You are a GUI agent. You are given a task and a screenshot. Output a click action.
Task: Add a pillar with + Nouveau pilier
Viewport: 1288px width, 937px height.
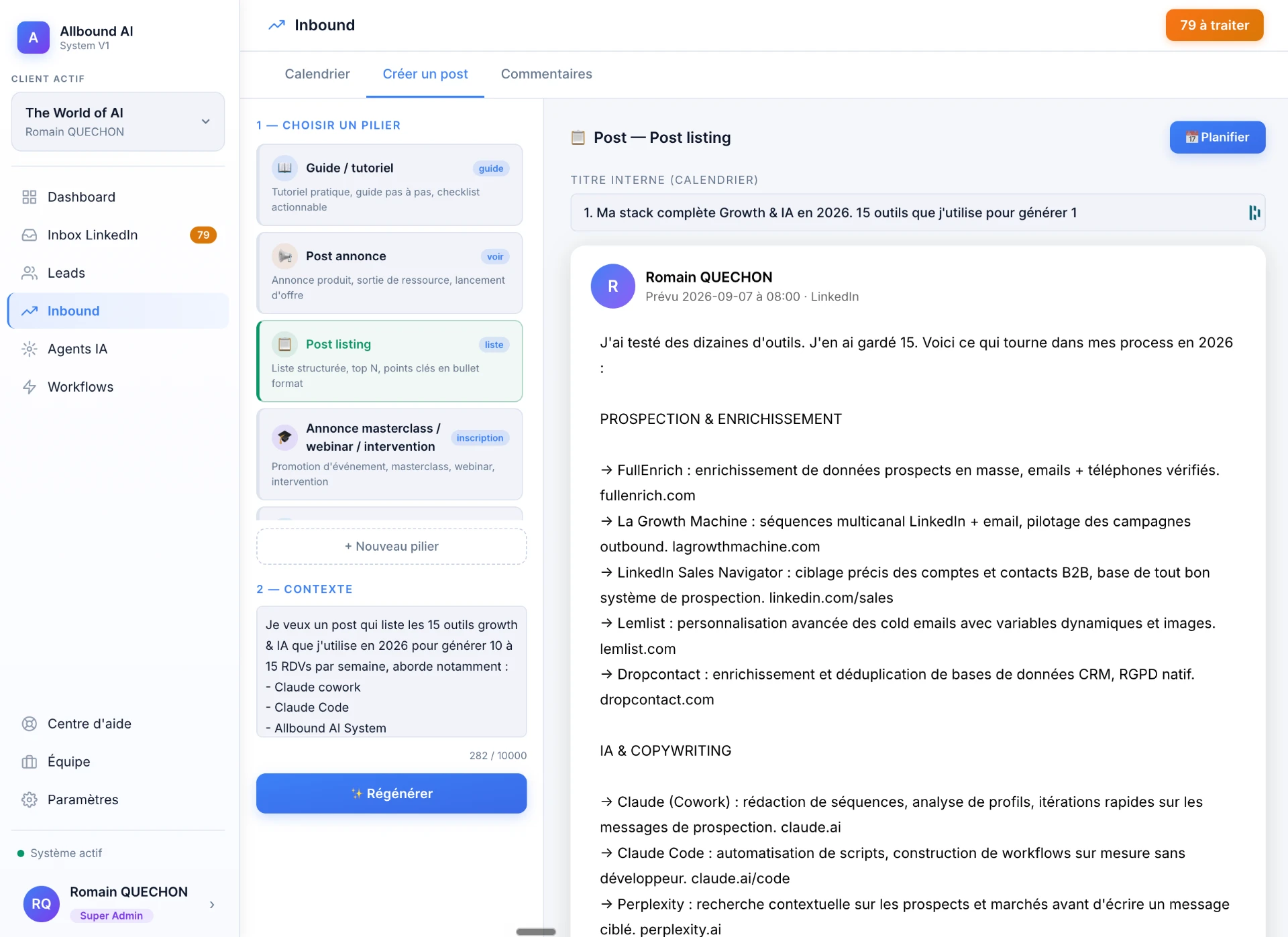pyautogui.click(x=392, y=547)
